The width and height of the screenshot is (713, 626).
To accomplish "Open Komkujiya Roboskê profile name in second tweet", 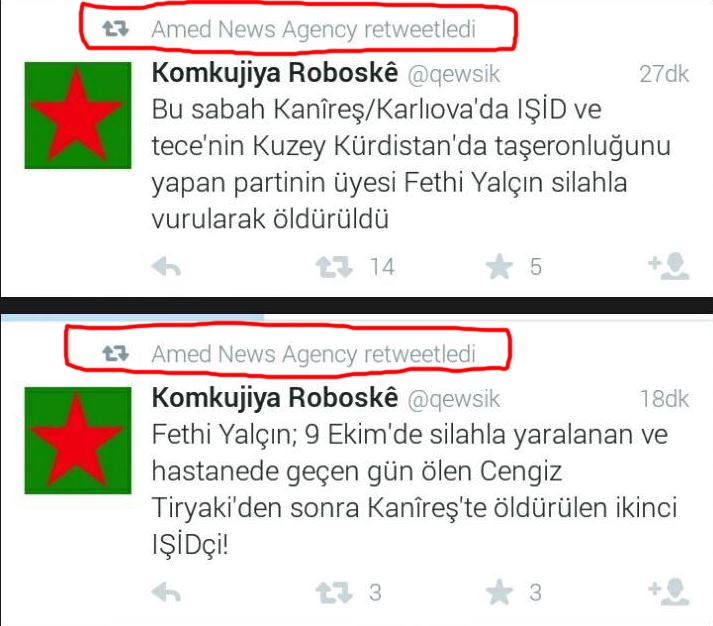I will (275, 398).
